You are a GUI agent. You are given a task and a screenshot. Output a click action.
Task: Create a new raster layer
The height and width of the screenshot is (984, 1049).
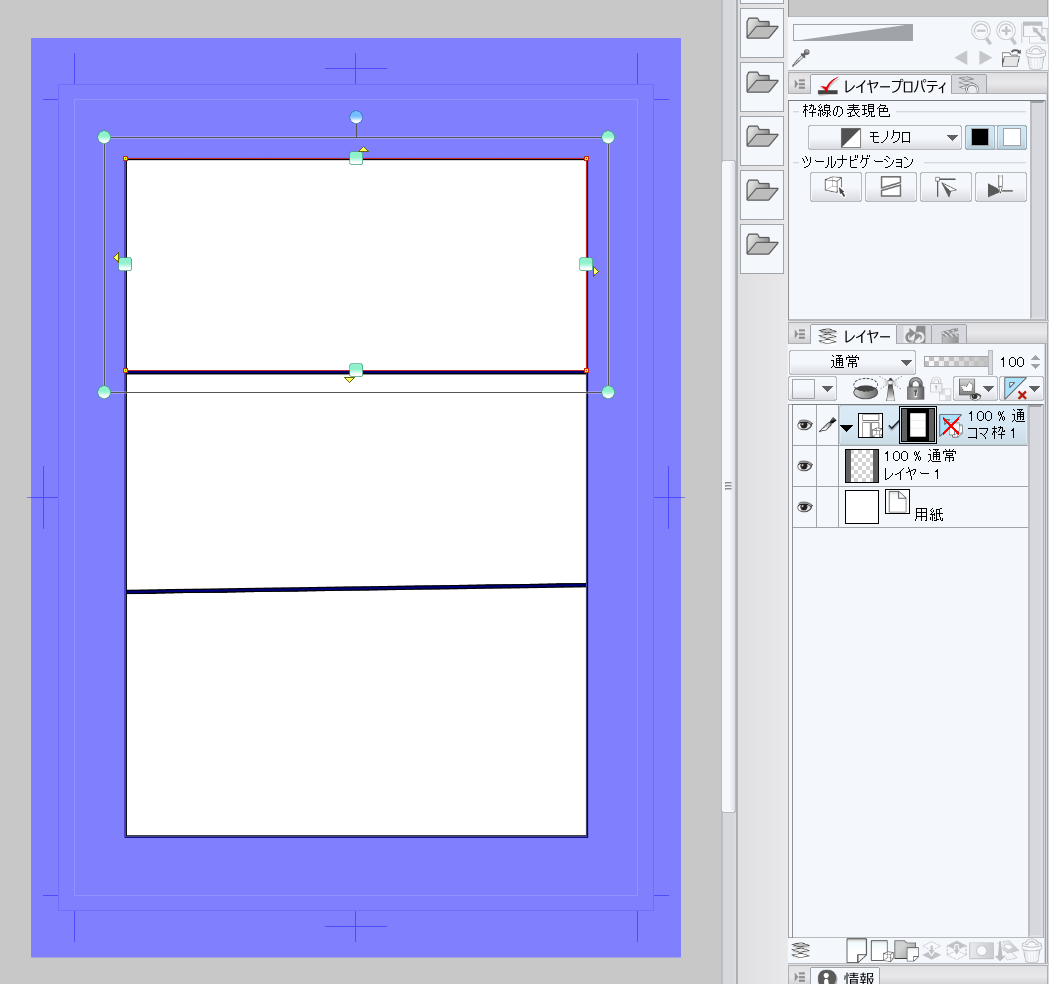coord(856,950)
